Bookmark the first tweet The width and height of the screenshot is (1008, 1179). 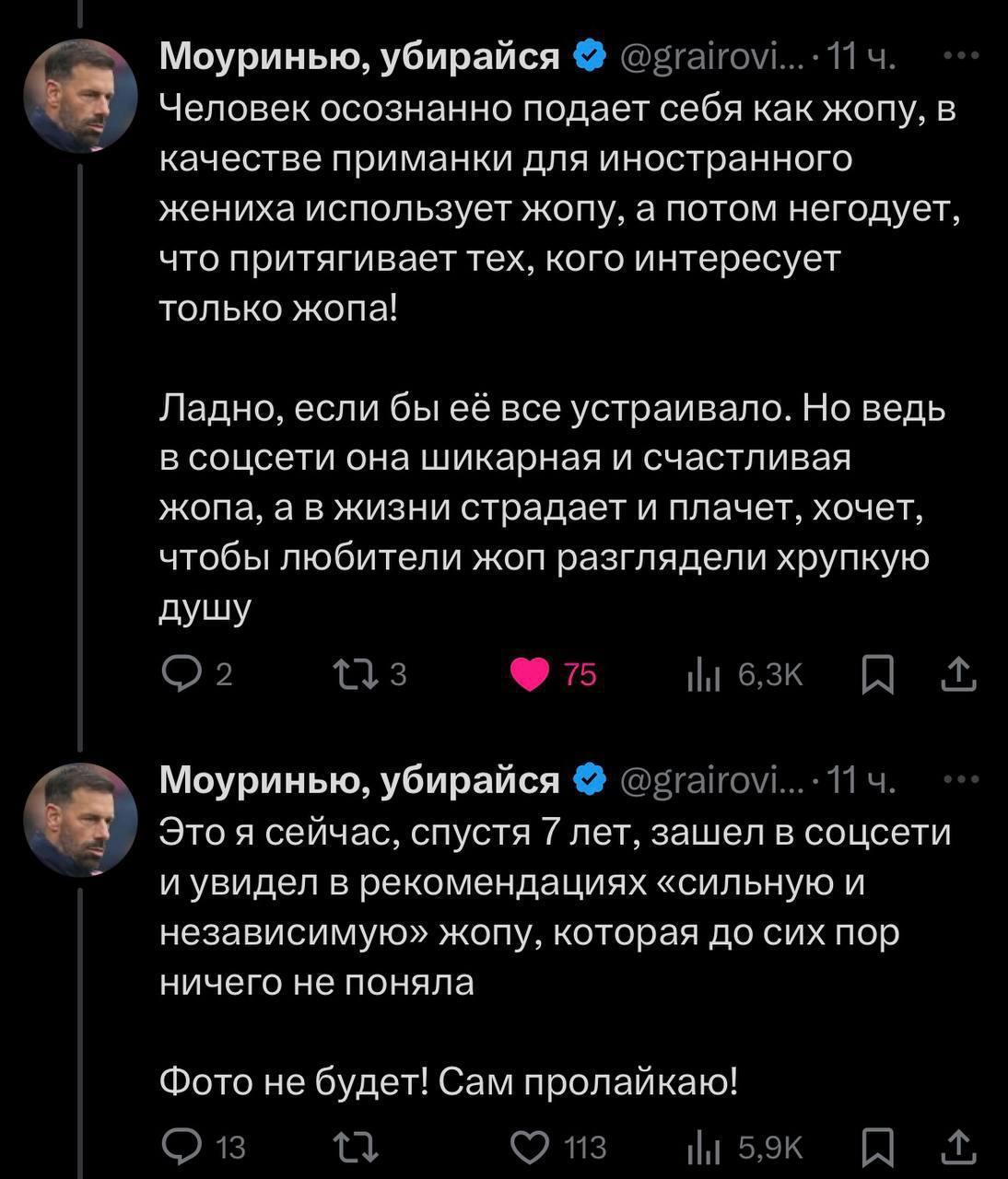click(x=877, y=676)
